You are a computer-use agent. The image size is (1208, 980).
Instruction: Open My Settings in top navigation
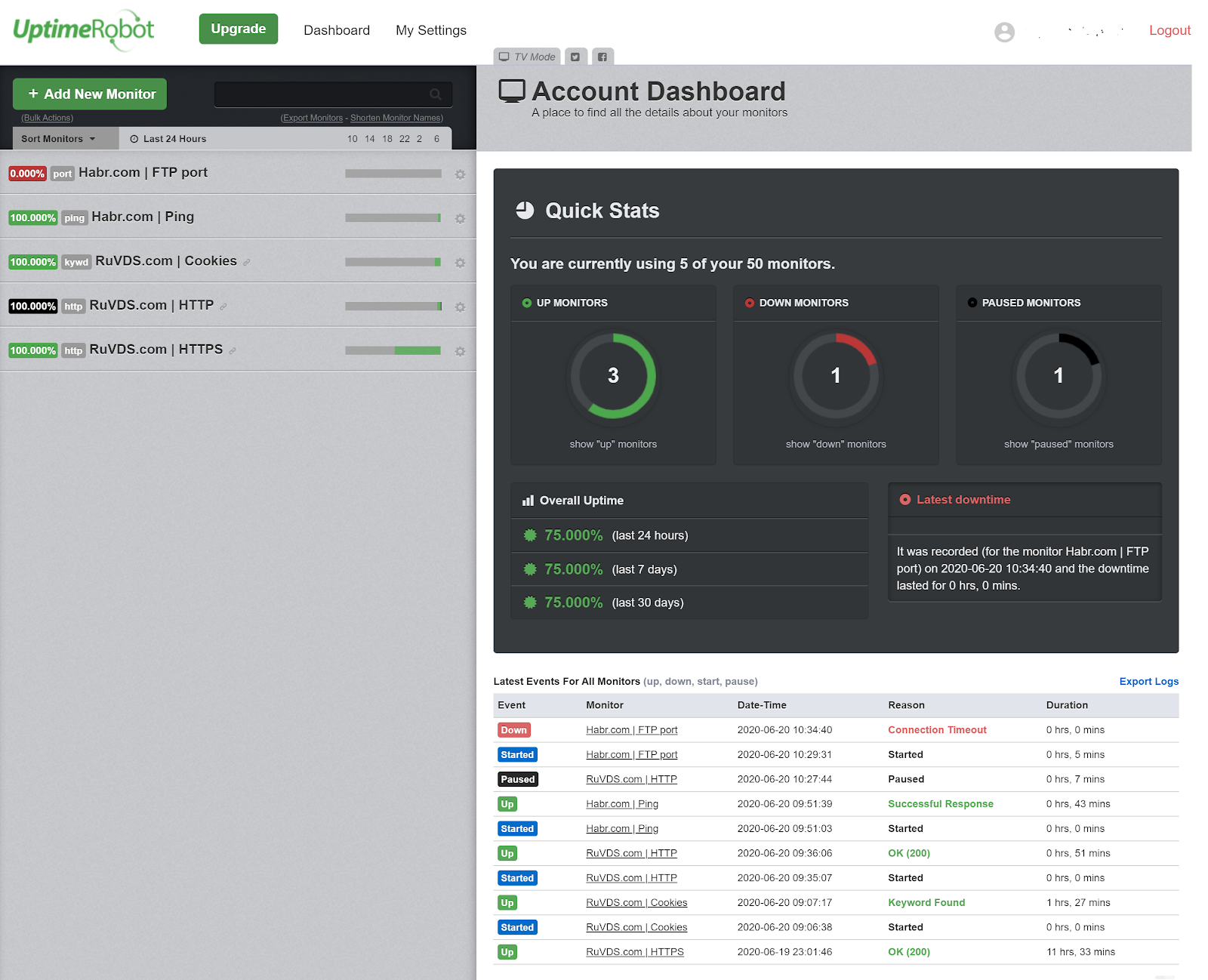[x=431, y=30]
